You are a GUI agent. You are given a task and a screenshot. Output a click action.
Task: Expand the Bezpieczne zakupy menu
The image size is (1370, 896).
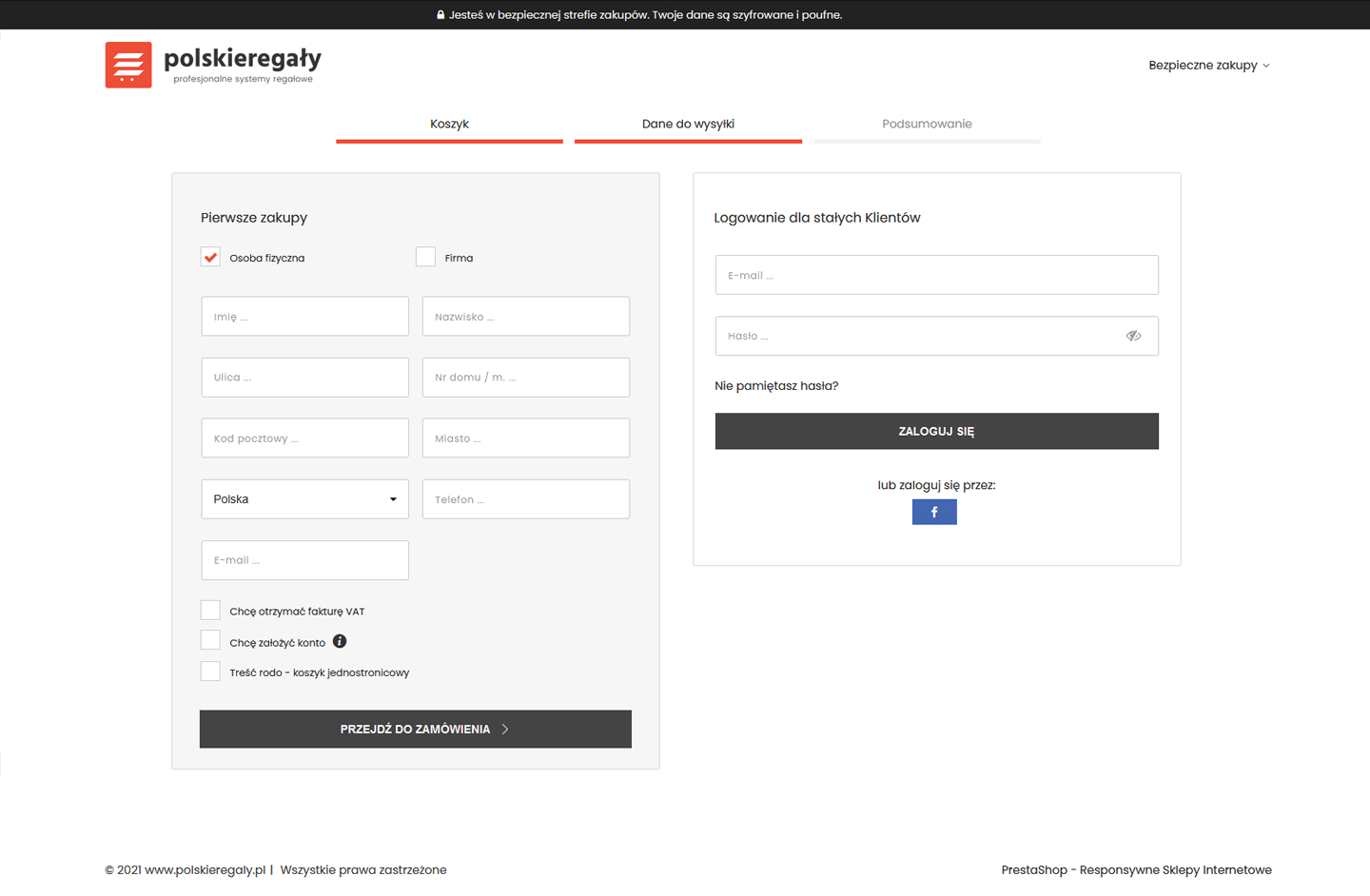pyautogui.click(x=1208, y=66)
